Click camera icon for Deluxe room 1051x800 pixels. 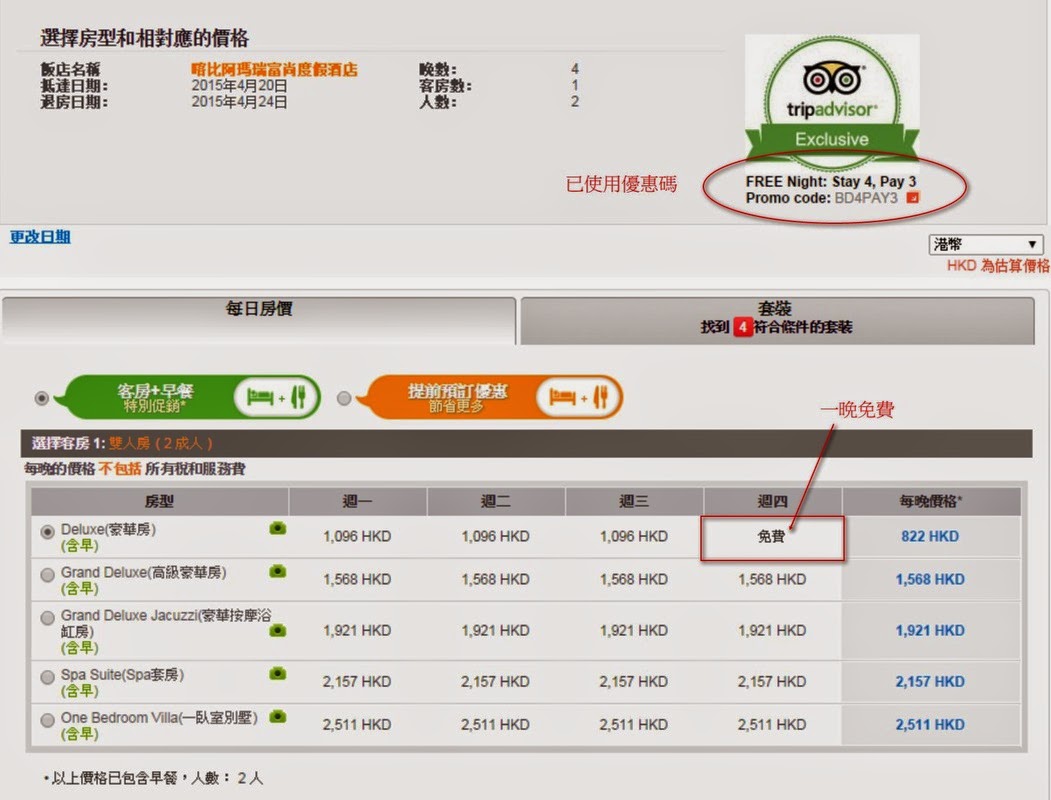[277, 528]
